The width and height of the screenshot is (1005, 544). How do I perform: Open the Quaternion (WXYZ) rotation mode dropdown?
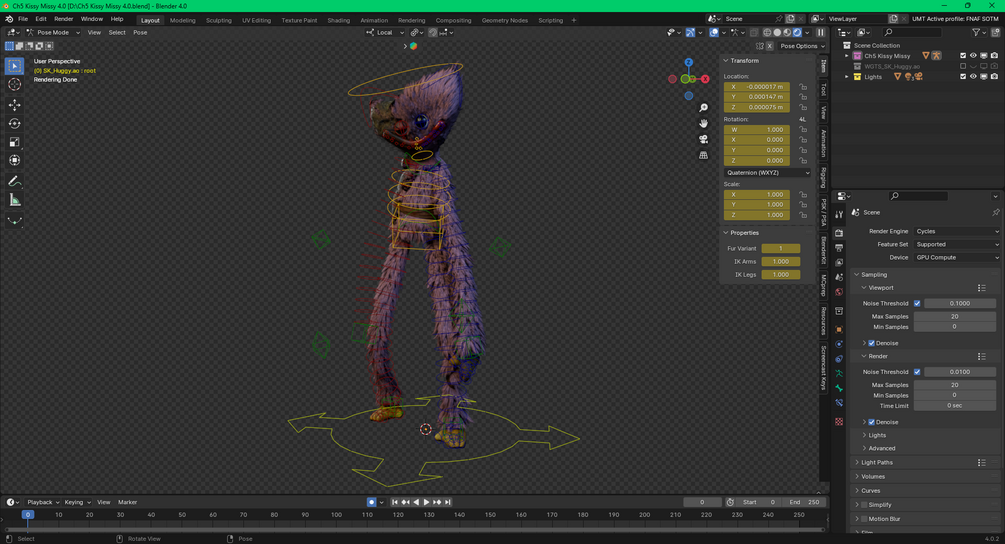(x=767, y=172)
